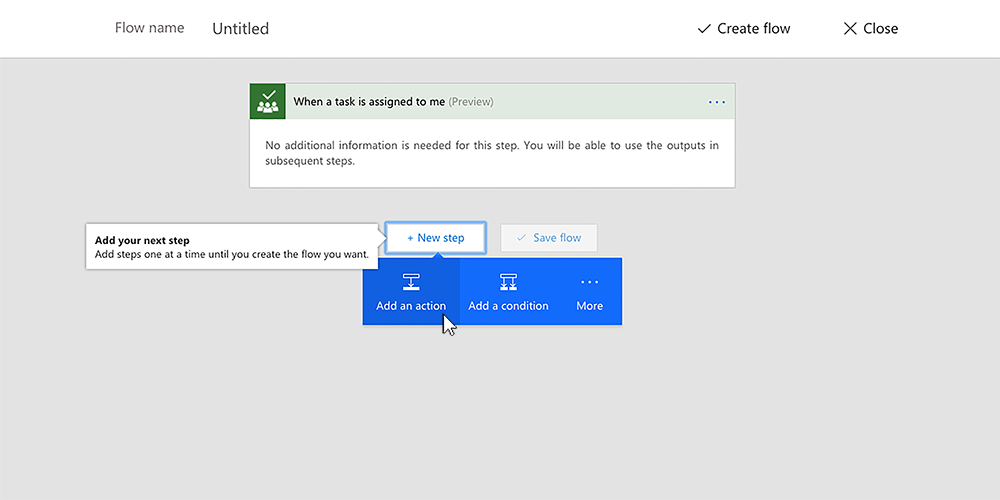
Task: Edit the Untitled flow name field
Action: click(x=241, y=29)
